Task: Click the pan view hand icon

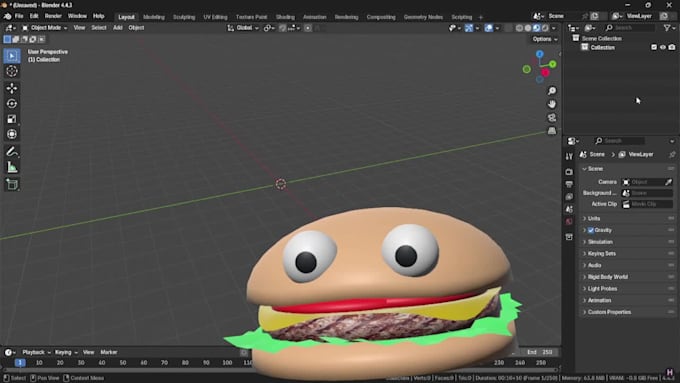Action: pyautogui.click(x=552, y=104)
